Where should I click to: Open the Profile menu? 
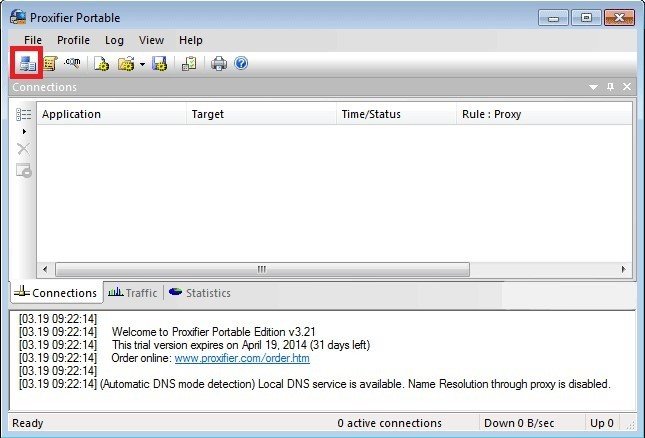click(x=73, y=40)
